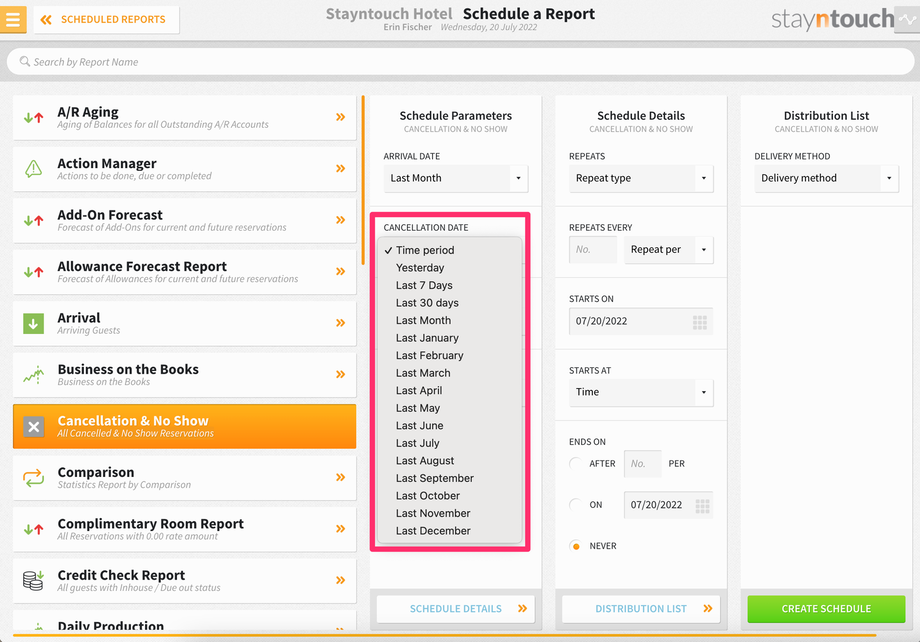Expand the A/R Aging report chevron
920x642 pixels.
coord(340,117)
